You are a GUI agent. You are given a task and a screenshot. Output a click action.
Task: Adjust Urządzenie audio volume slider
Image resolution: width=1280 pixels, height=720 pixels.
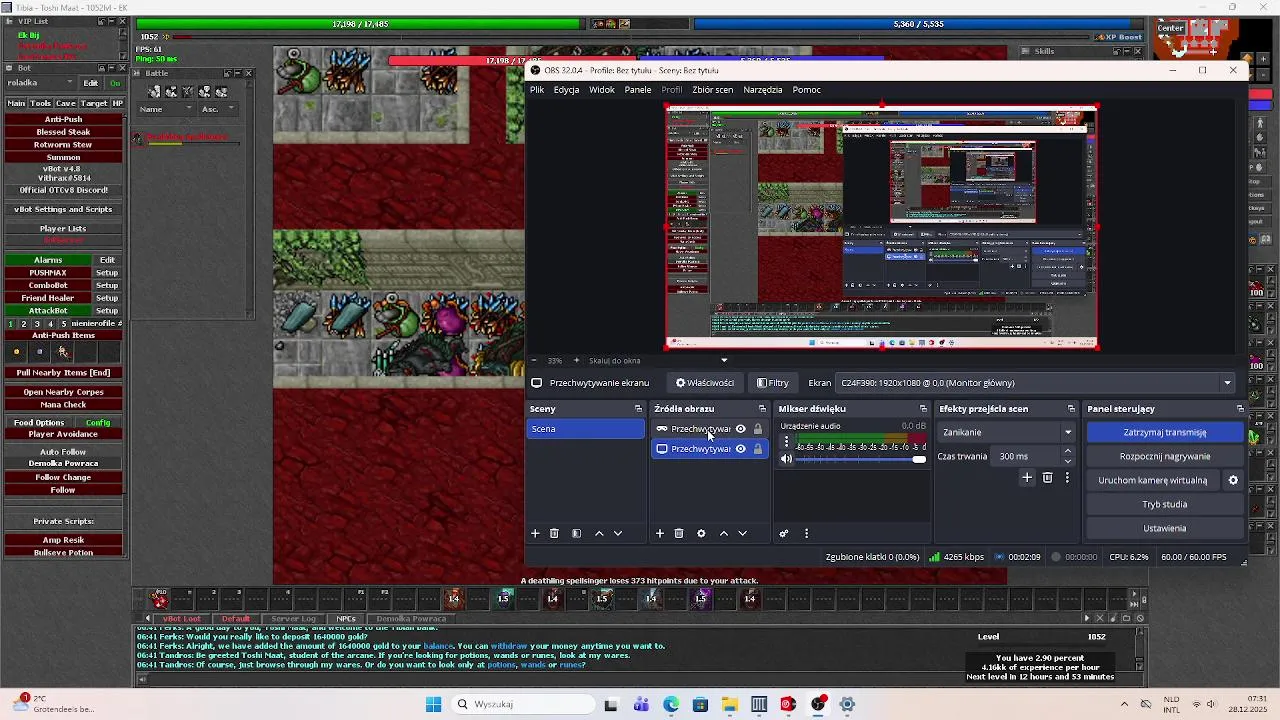[x=862, y=459]
